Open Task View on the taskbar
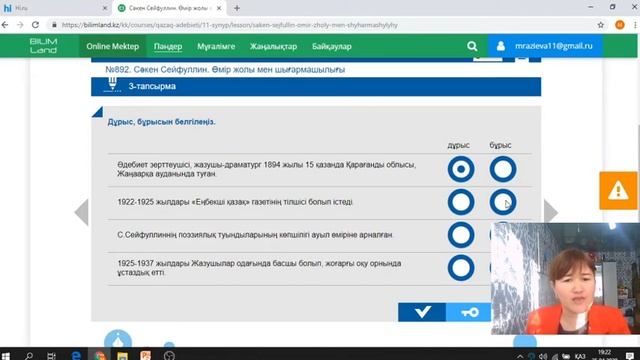 pos(51,356)
